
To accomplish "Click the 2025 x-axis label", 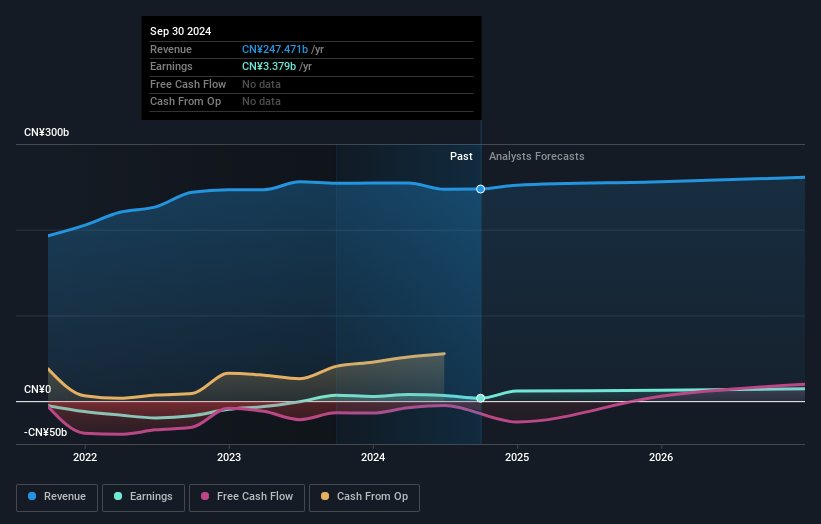I will click(x=517, y=457).
